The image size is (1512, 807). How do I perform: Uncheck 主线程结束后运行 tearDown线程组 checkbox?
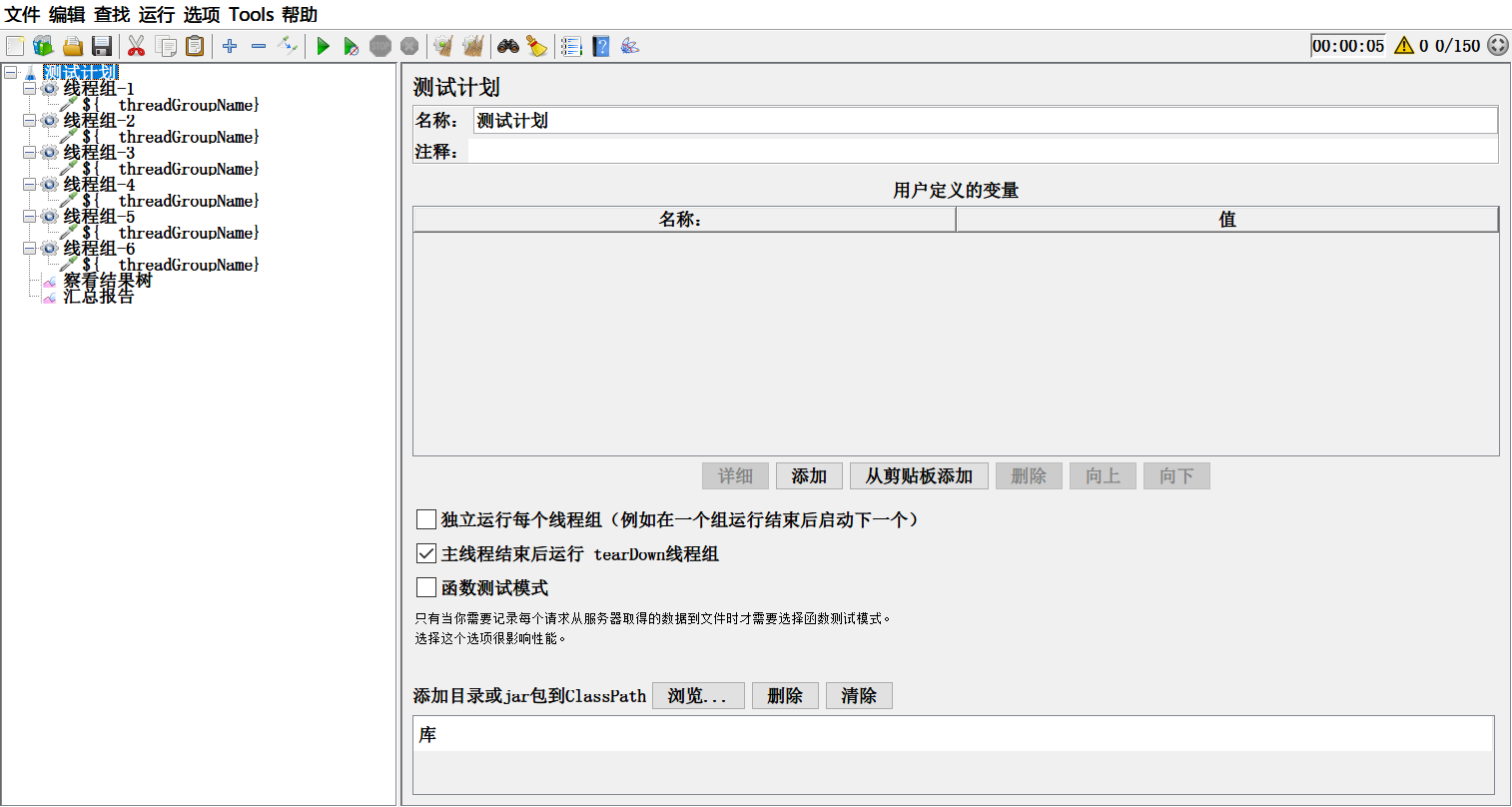click(426, 553)
